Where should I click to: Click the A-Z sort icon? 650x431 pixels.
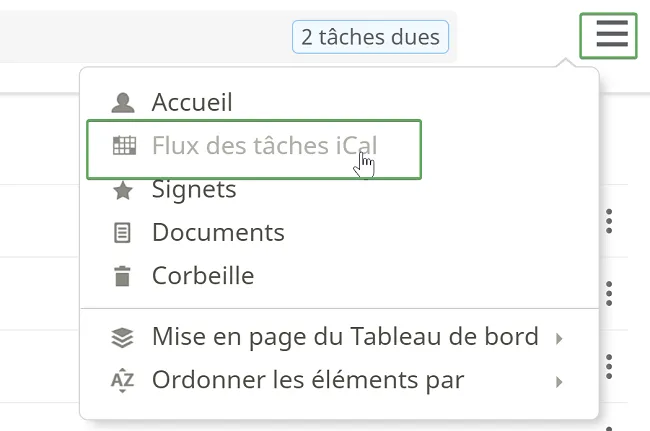click(x=122, y=380)
